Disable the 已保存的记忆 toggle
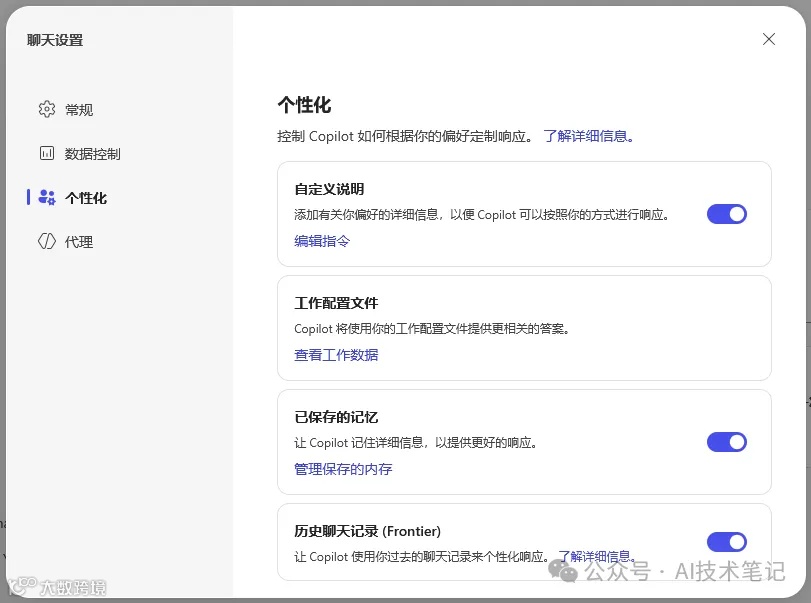Image resolution: width=811 pixels, height=603 pixels. pos(727,442)
